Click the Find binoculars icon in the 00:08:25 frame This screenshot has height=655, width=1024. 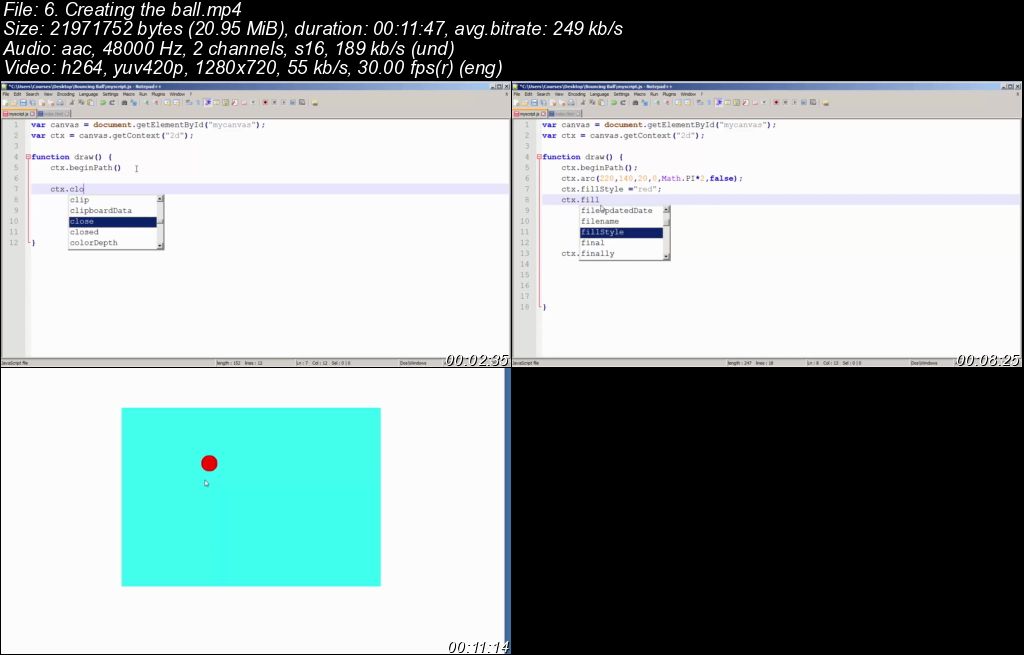pos(635,102)
